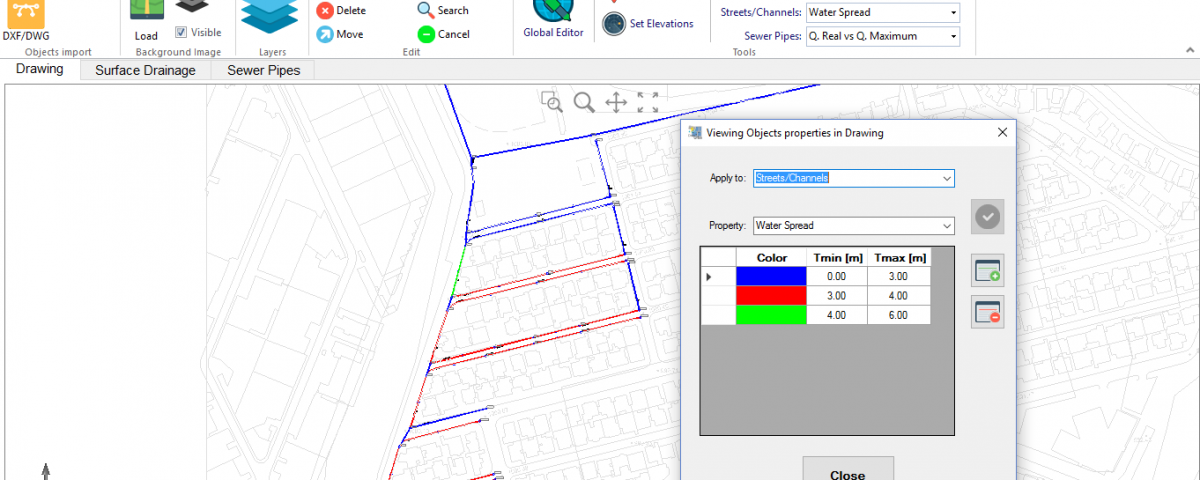Click the pan arrows icon in drawing

(616, 101)
